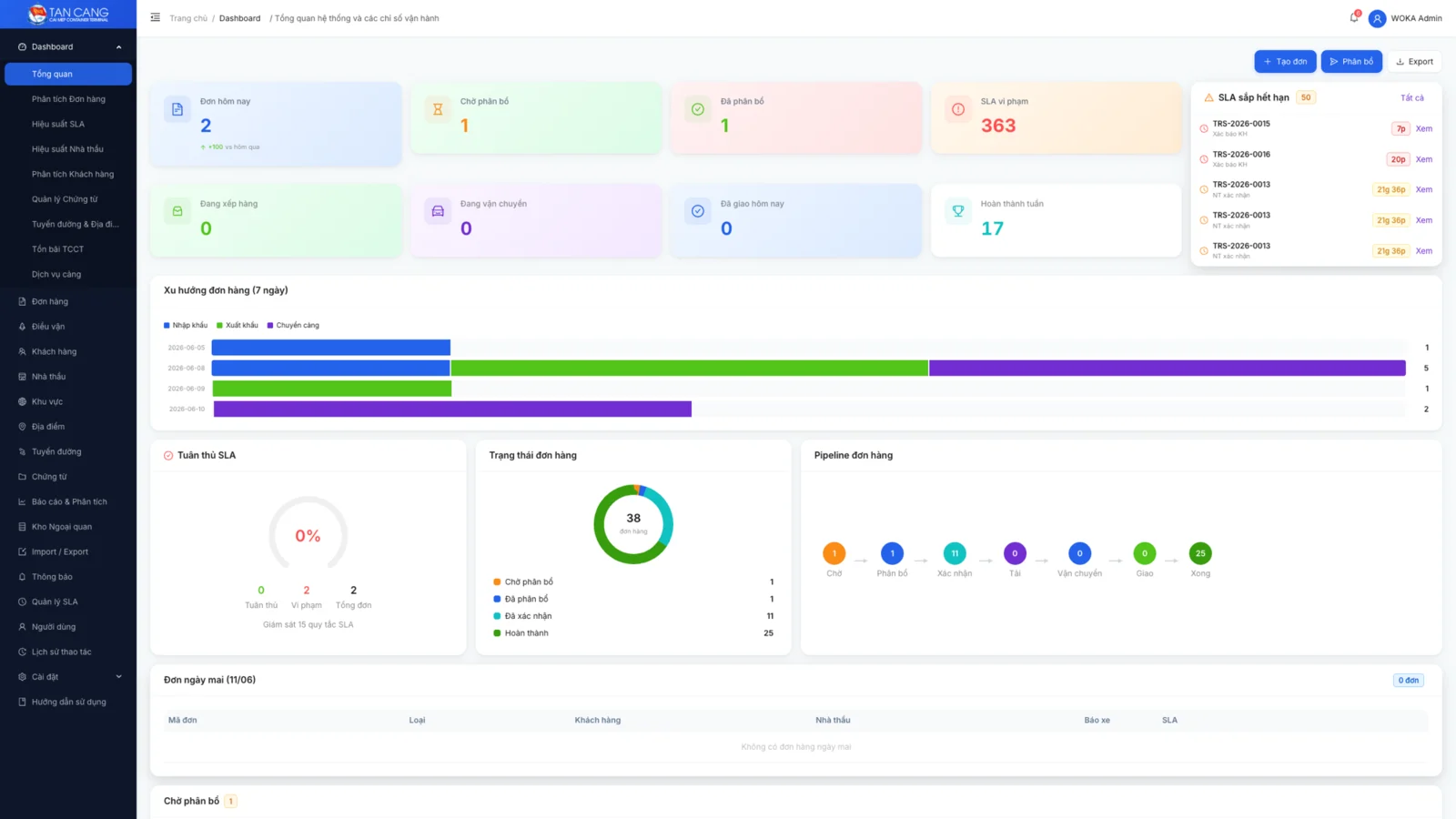Click the Giao pipeline circle
Image resolution: width=1456 pixels, height=819 pixels.
tap(1145, 553)
